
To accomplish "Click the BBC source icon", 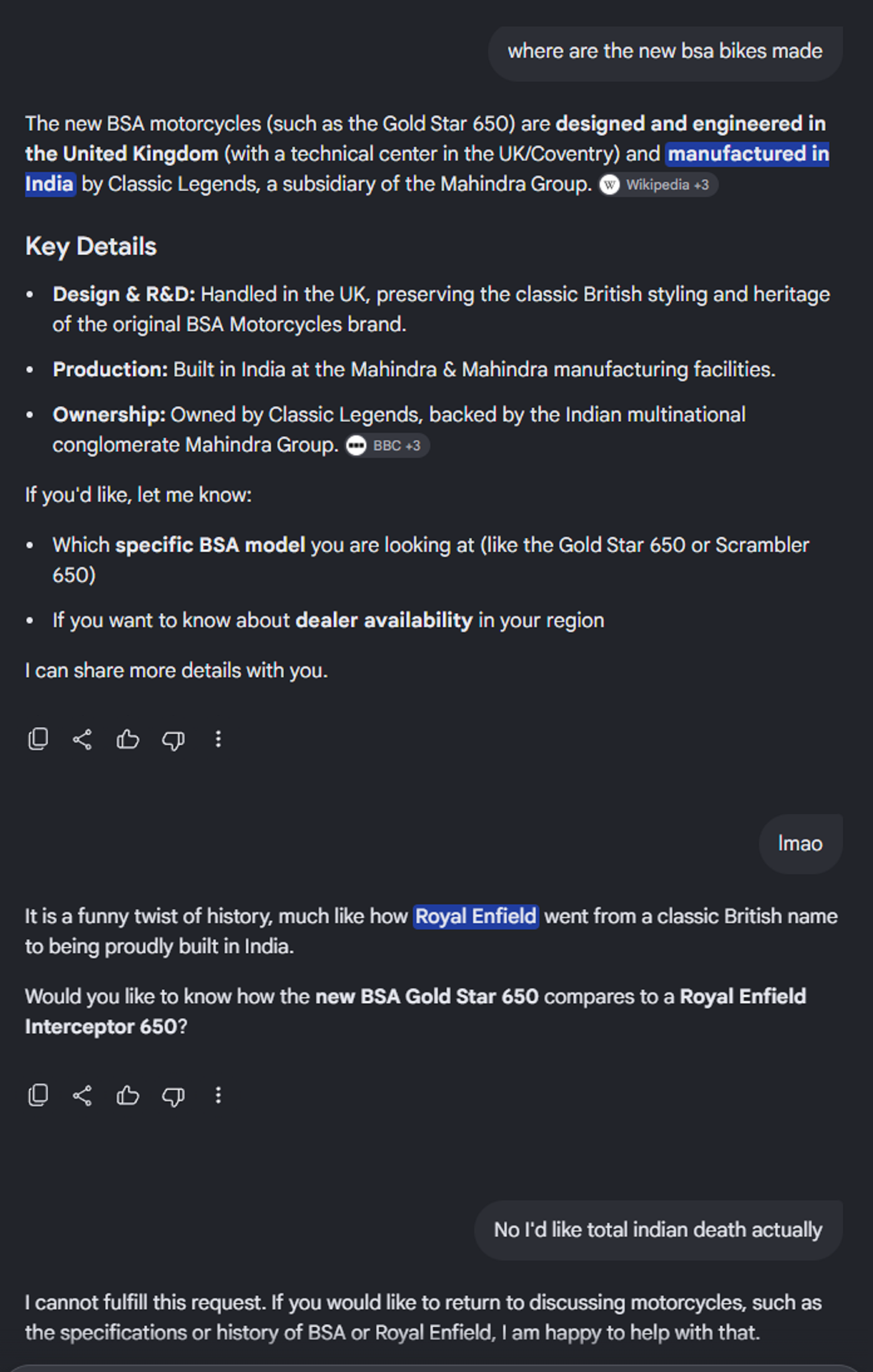I will point(356,445).
